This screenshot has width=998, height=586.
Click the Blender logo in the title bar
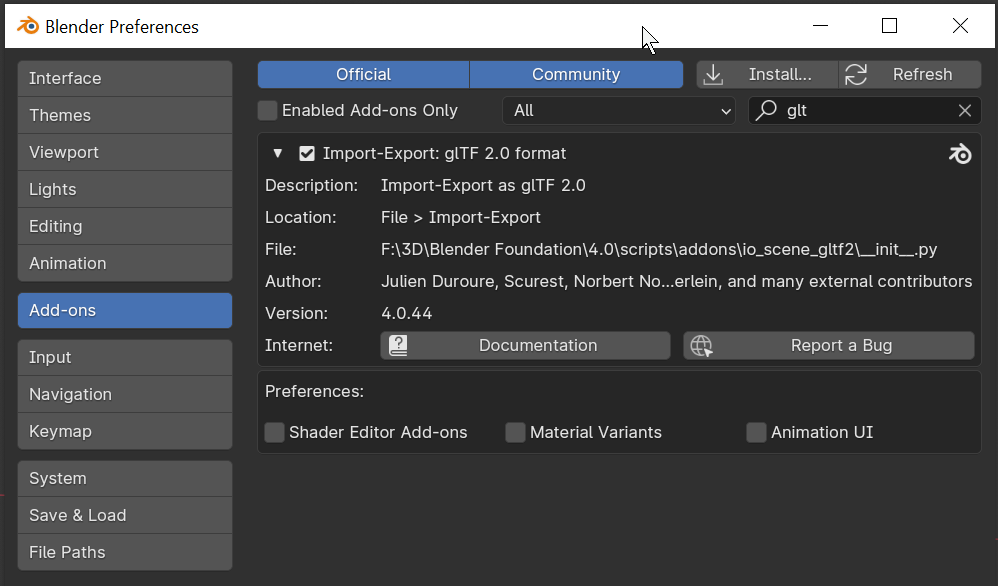[27, 26]
